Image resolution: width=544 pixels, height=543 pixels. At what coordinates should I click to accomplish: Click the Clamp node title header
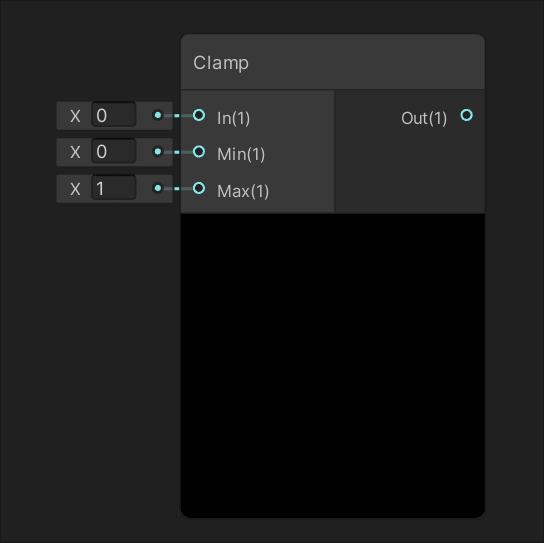(x=332, y=62)
